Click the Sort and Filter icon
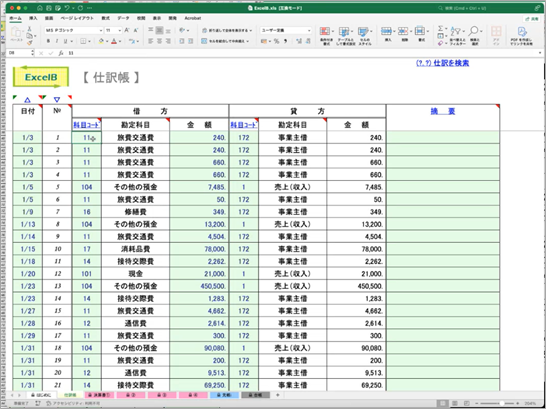Image resolution: width=546 pixels, height=409 pixels. pyautogui.click(x=455, y=32)
